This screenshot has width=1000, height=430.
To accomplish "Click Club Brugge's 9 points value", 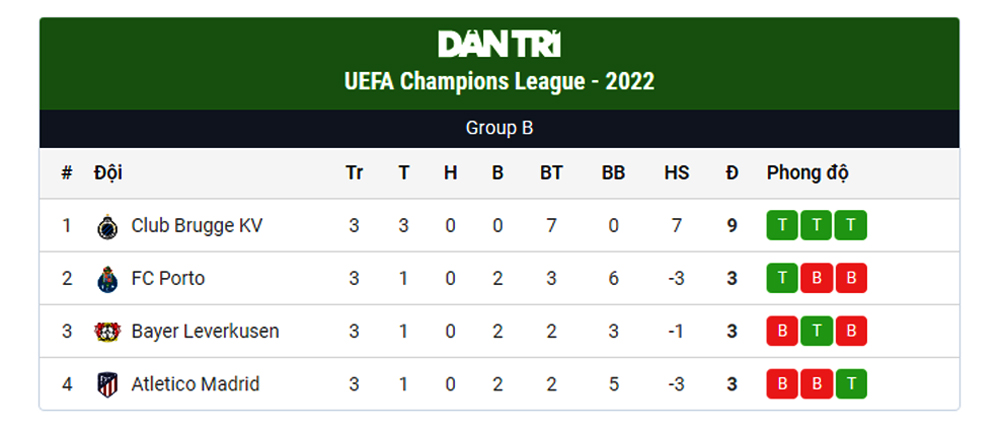I will [732, 226].
